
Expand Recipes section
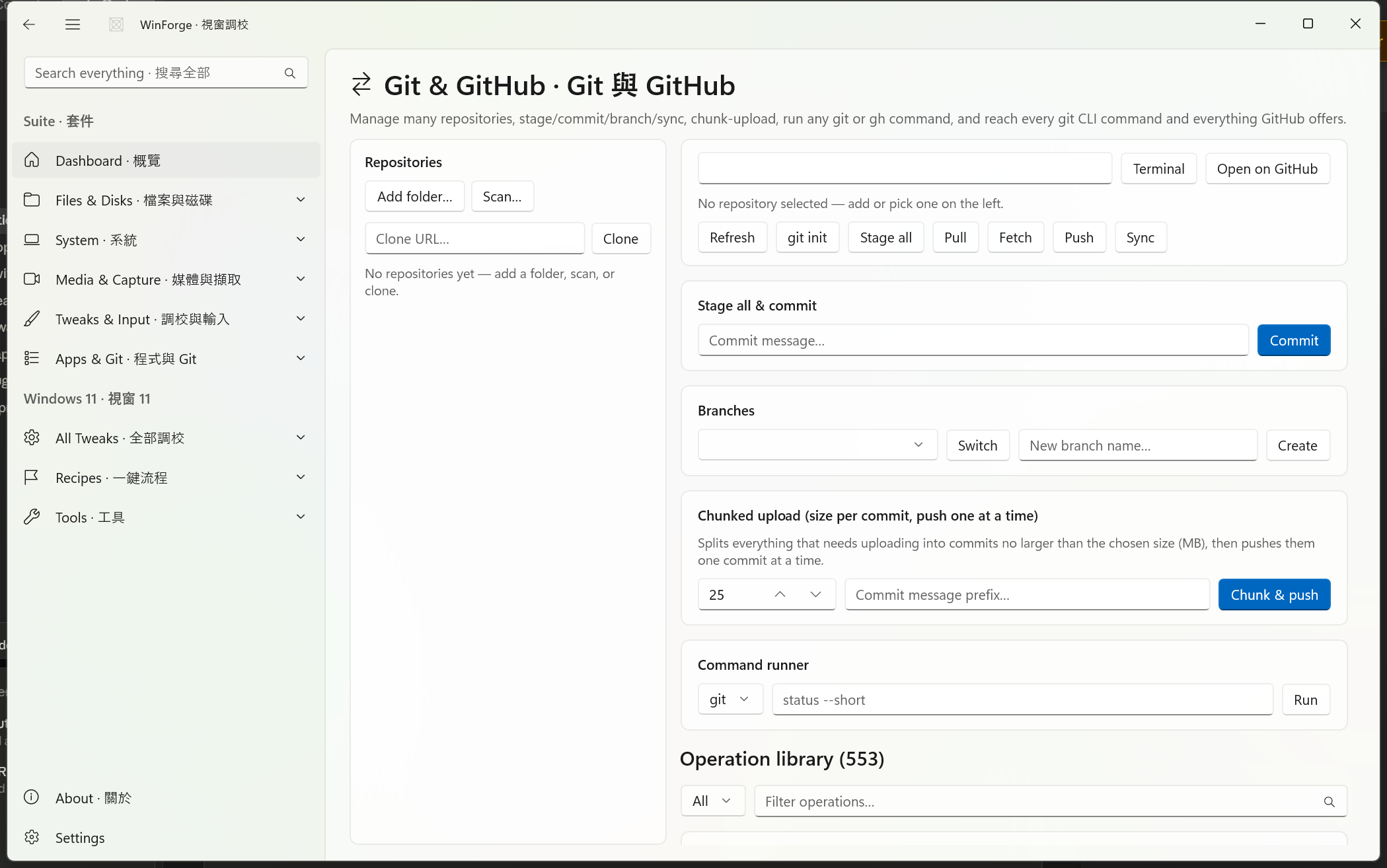[301, 478]
